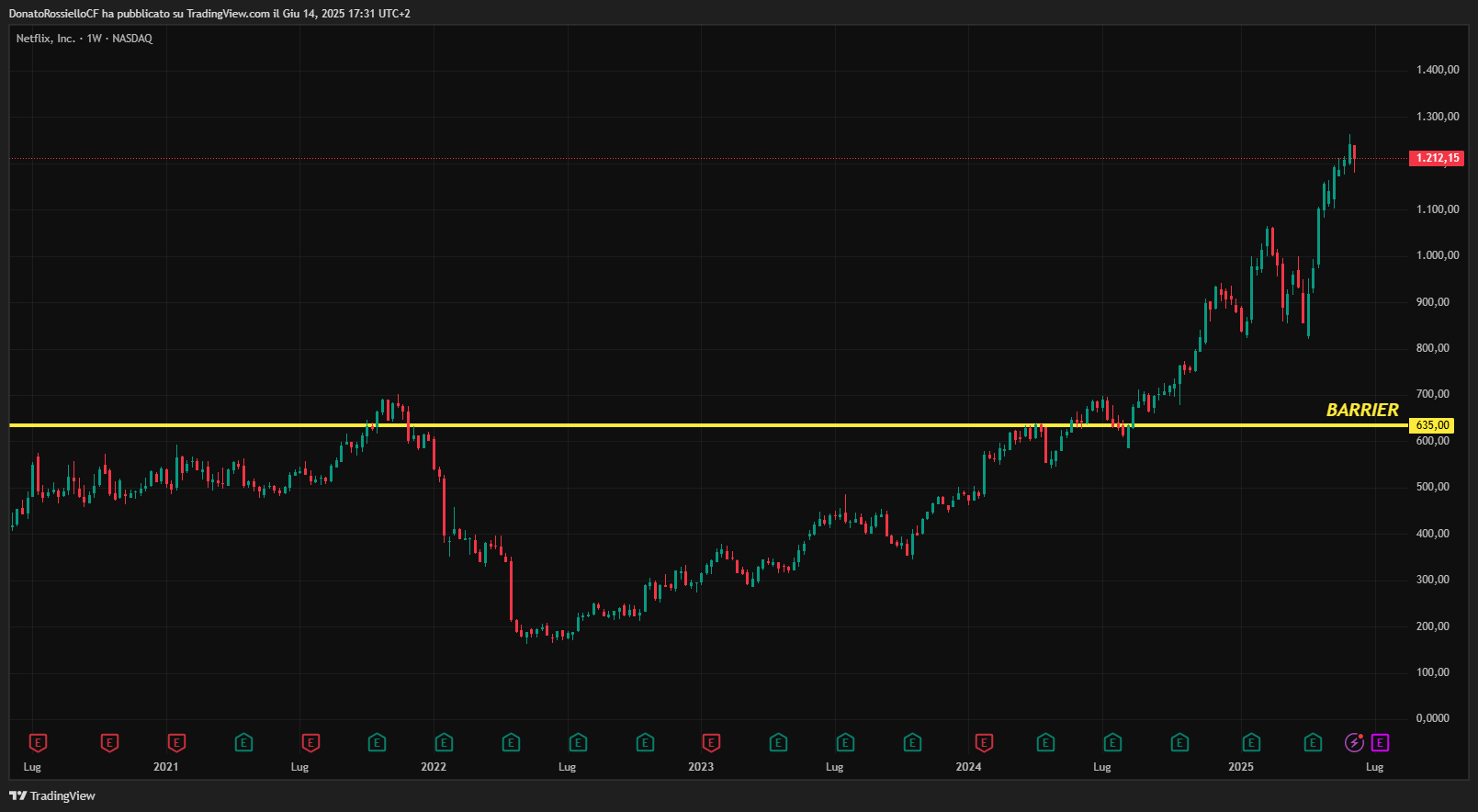Click the 2025 time axis label
The height and width of the screenshot is (812, 1478).
coord(1241,767)
